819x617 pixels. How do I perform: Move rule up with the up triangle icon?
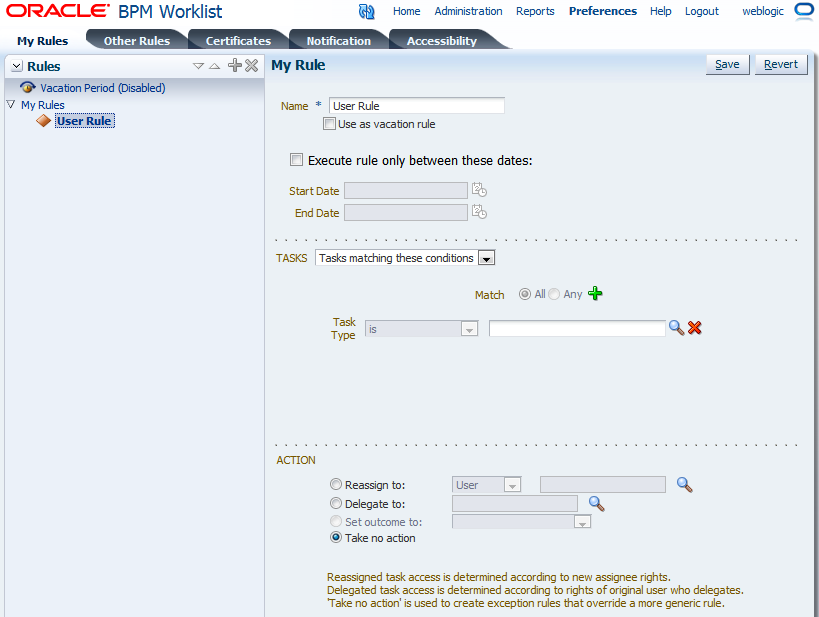(214, 66)
